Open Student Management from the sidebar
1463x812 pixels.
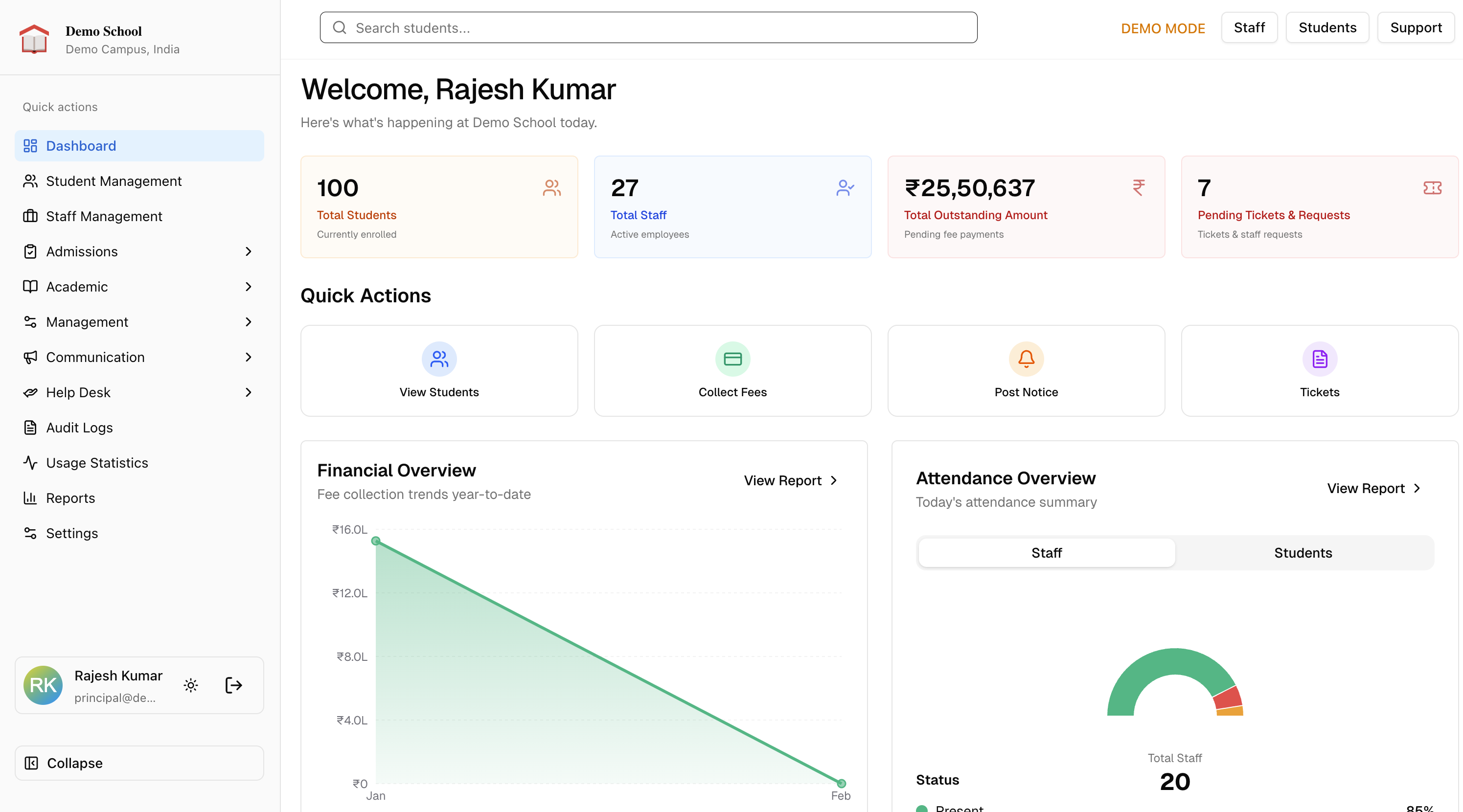114,181
